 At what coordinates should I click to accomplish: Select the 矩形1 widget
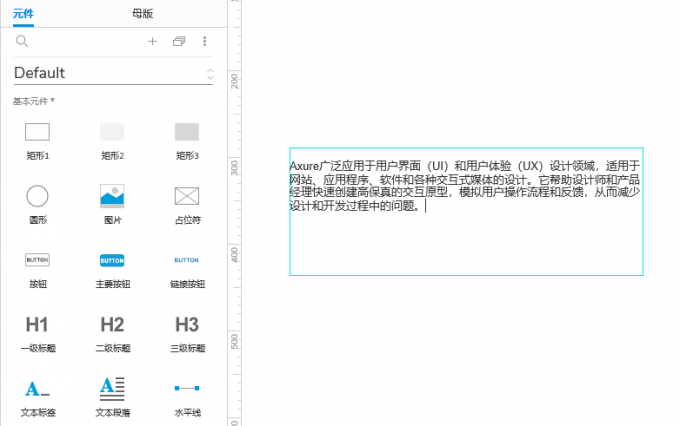click(x=38, y=141)
